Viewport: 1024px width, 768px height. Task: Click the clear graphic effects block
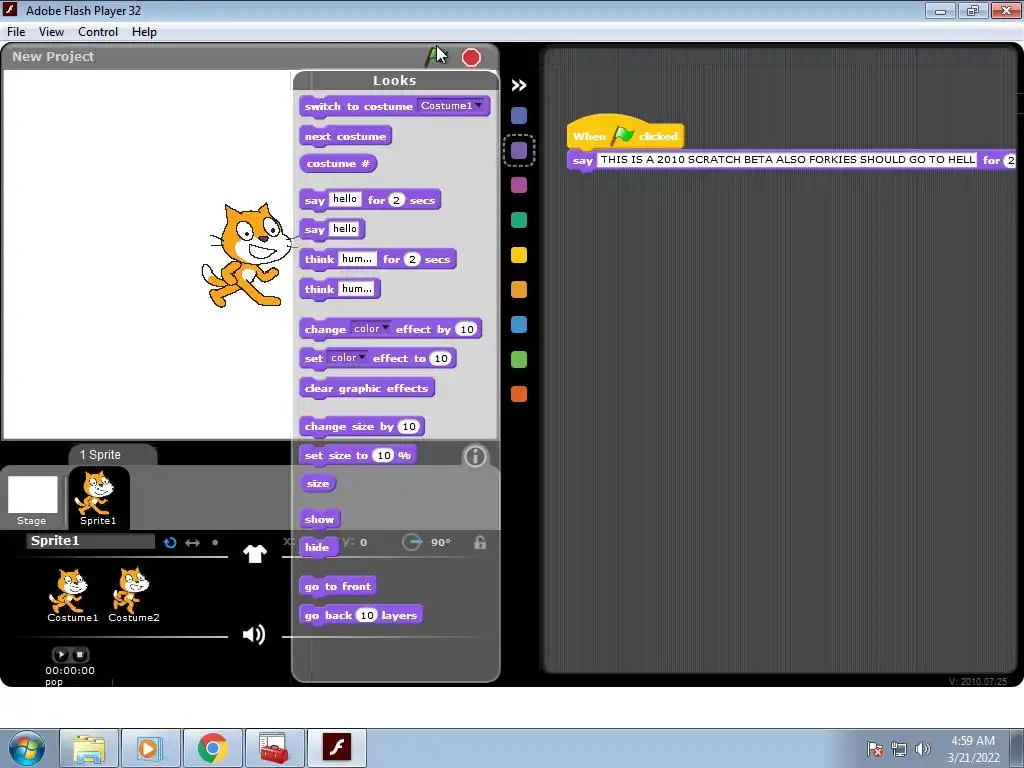366,388
